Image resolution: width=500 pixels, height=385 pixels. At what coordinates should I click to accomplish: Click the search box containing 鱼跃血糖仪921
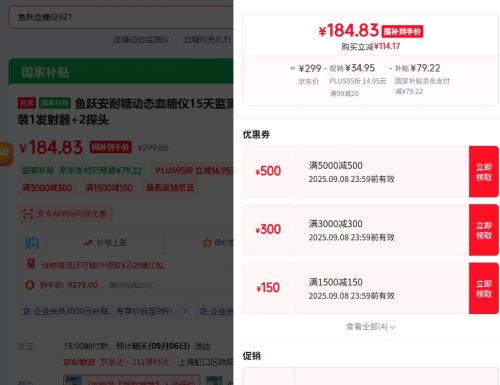[121, 17]
